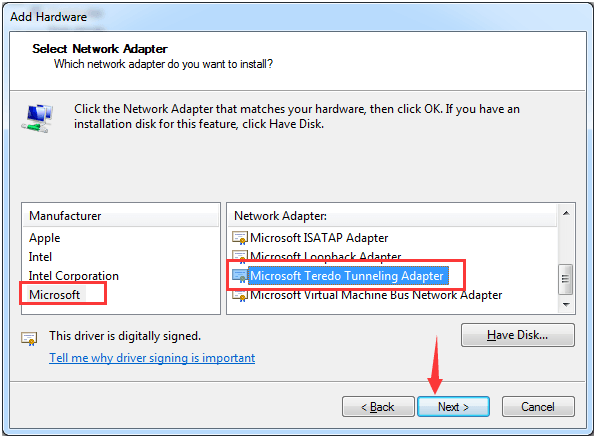596x438 pixels.
Task: Go to the Next wizard page
Action: [453, 407]
